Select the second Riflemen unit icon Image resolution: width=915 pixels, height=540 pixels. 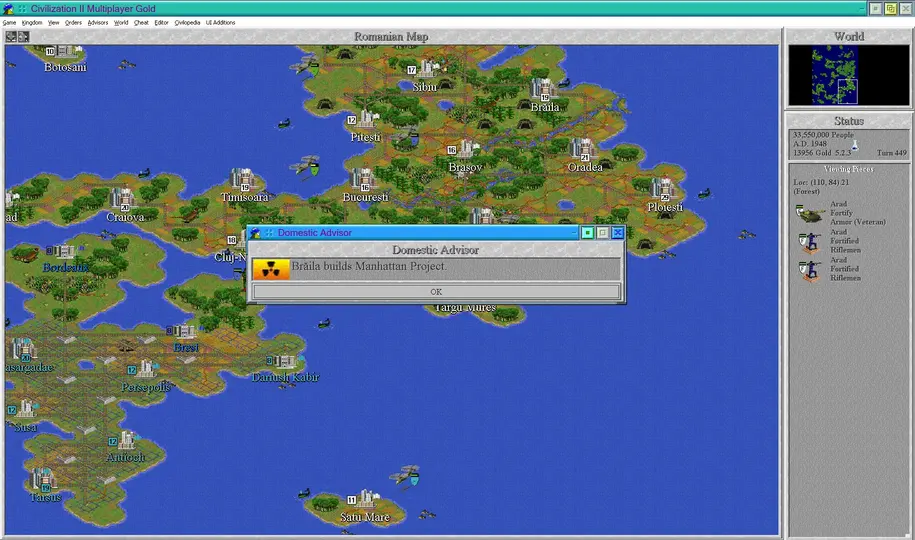(808, 269)
